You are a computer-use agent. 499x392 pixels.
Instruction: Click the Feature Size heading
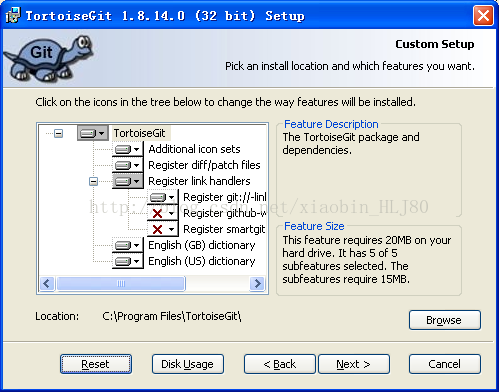point(314,226)
